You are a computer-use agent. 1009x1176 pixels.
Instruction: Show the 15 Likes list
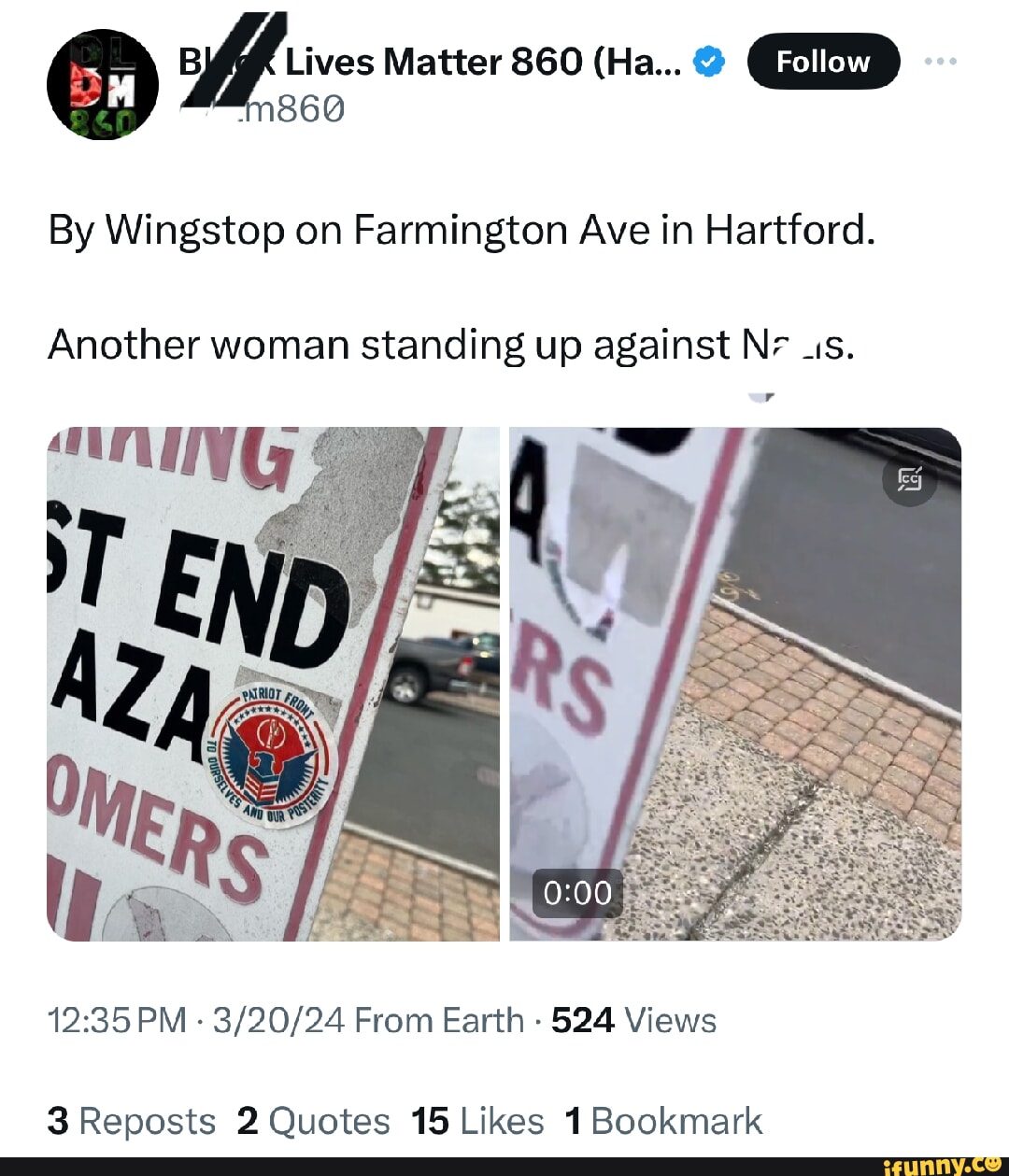coord(477,1121)
